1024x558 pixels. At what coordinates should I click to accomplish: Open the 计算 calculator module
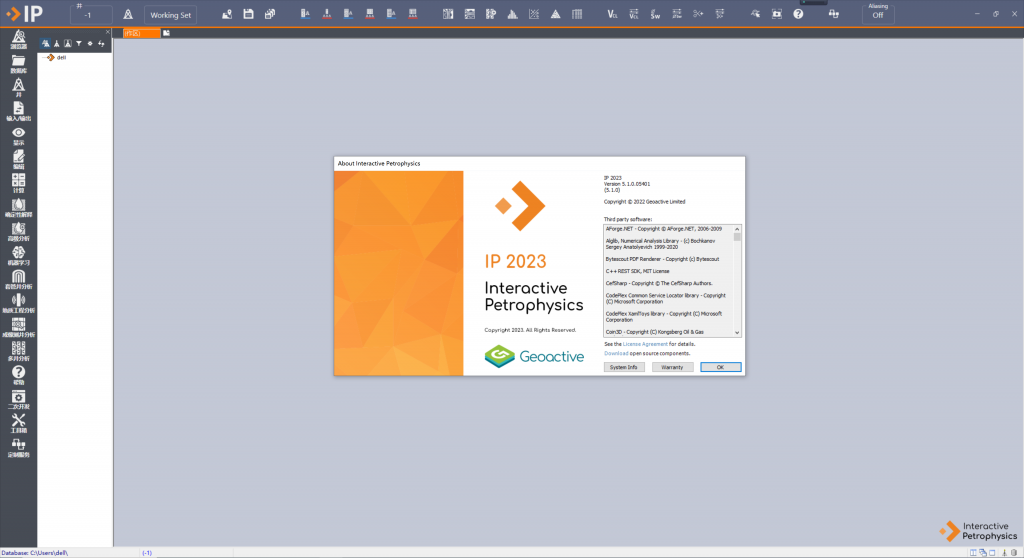[x=18, y=183]
